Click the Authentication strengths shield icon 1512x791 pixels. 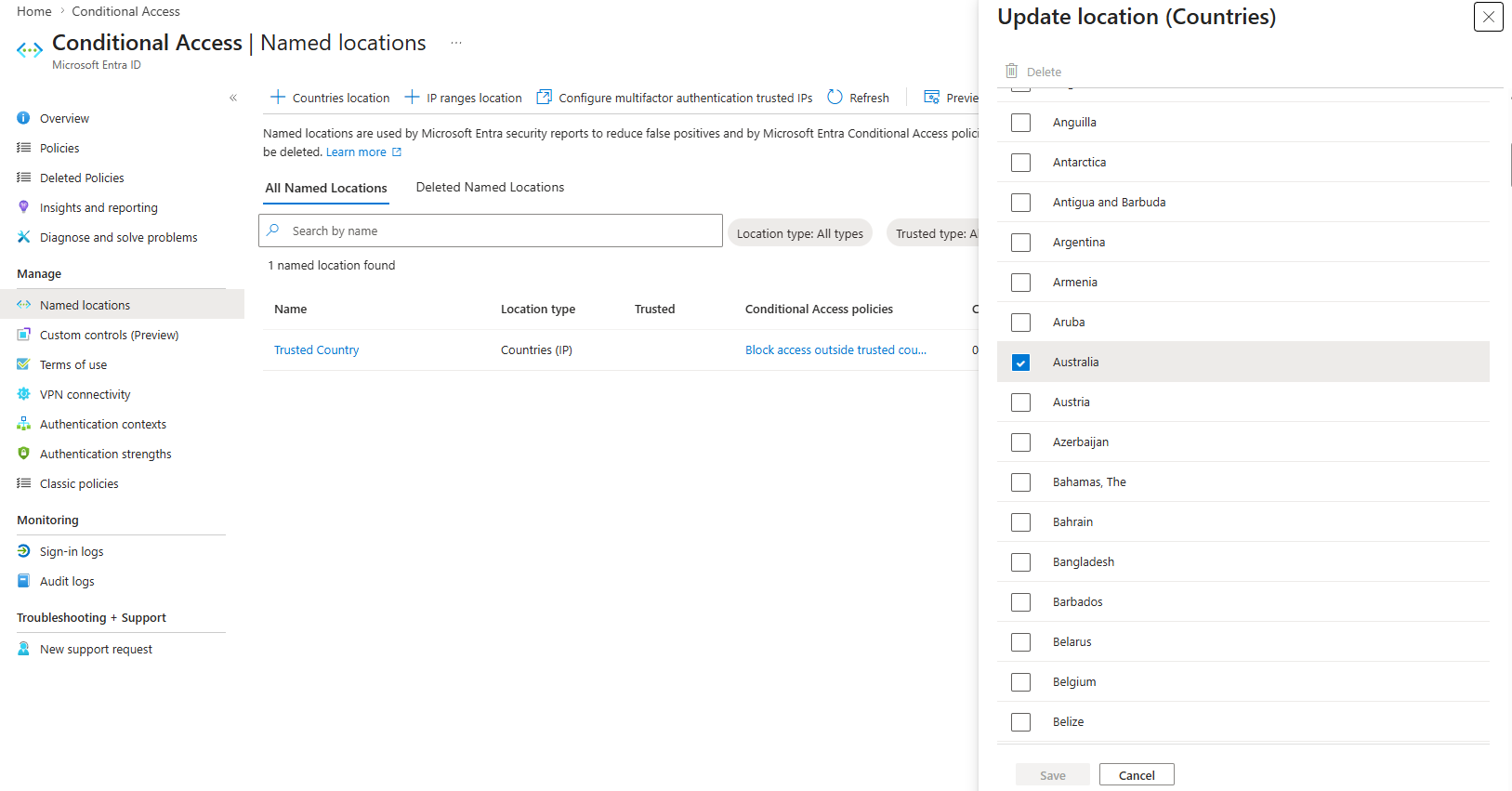pyautogui.click(x=23, y=454)
